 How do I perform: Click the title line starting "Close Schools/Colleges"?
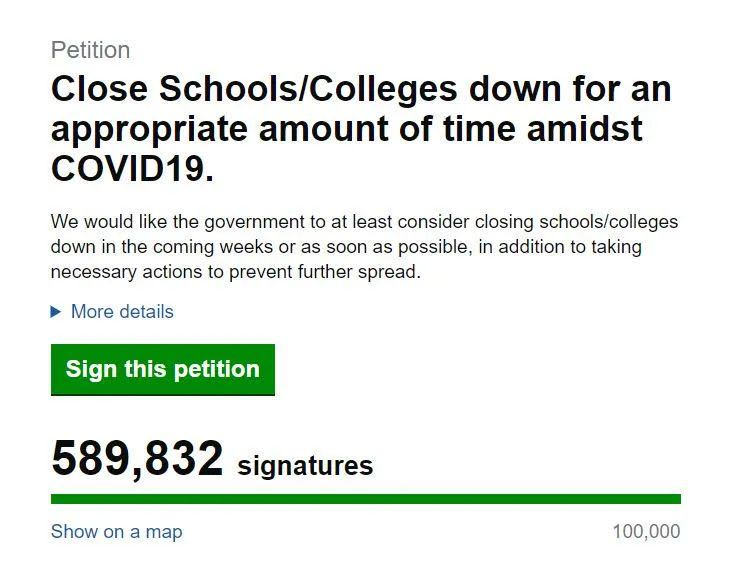pyautogui.click(x=360, y=90)
